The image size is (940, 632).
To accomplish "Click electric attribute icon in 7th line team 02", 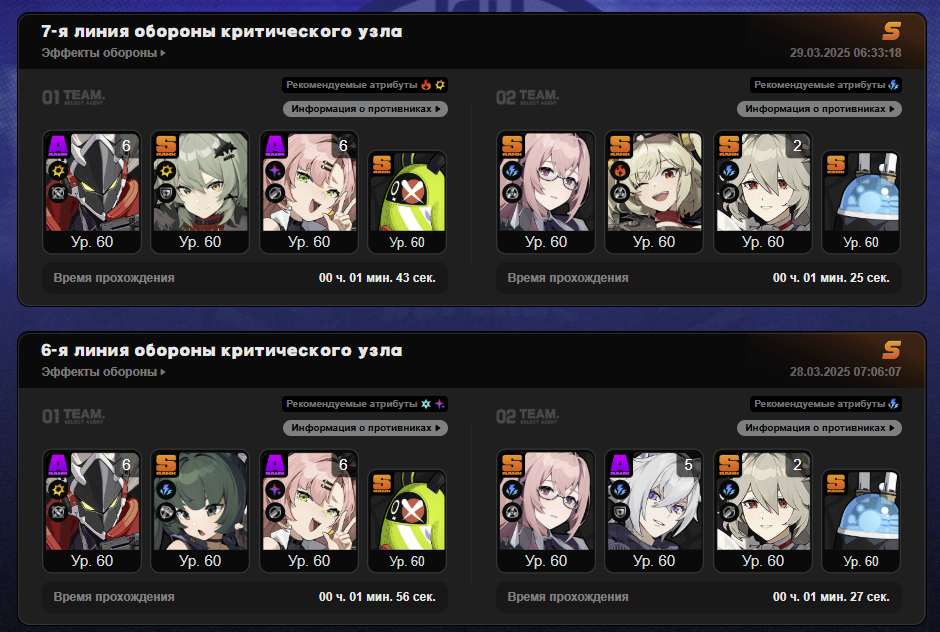I will click(x=893, y=85).
